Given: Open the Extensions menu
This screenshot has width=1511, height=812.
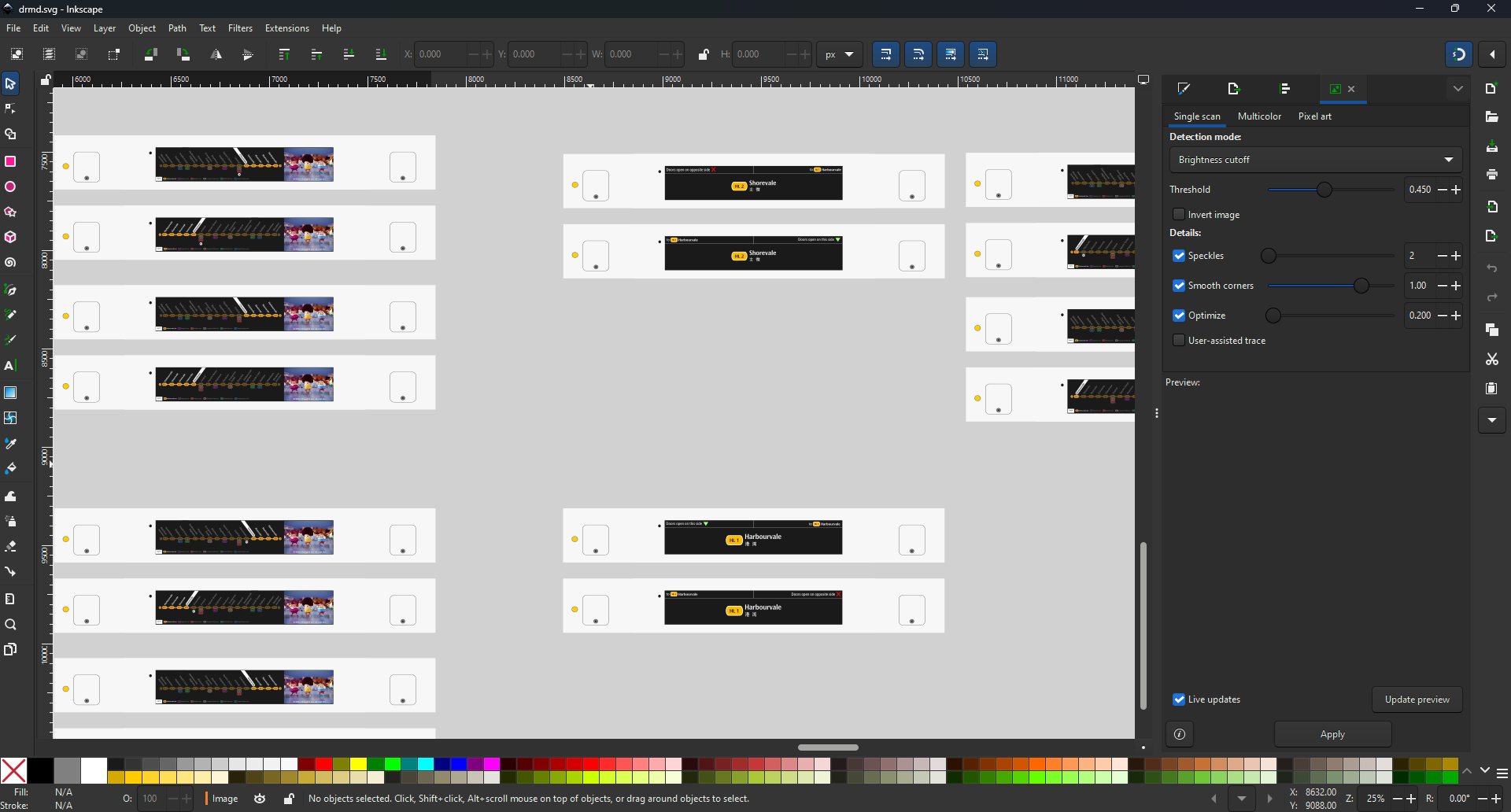Looking at the screenshot, I should point(286,28).
